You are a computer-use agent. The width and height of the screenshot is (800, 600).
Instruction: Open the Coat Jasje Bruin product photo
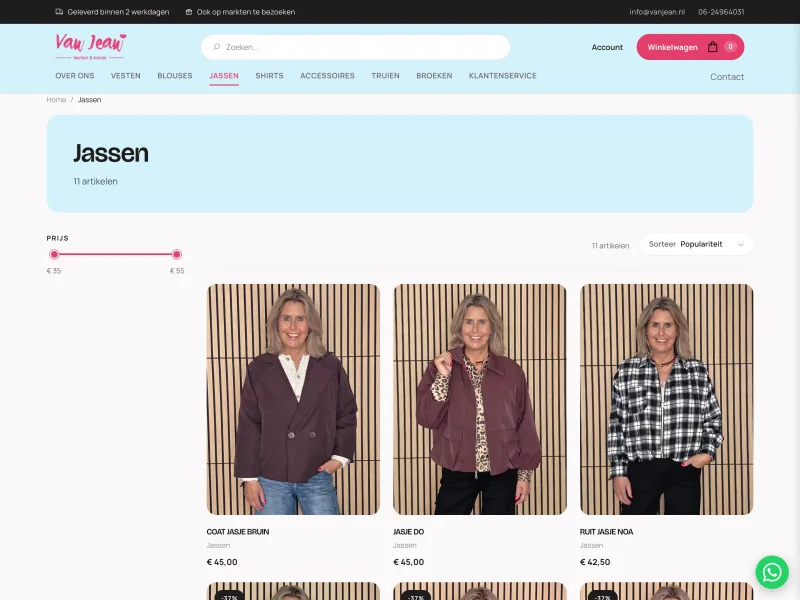(x=293, y=399)
